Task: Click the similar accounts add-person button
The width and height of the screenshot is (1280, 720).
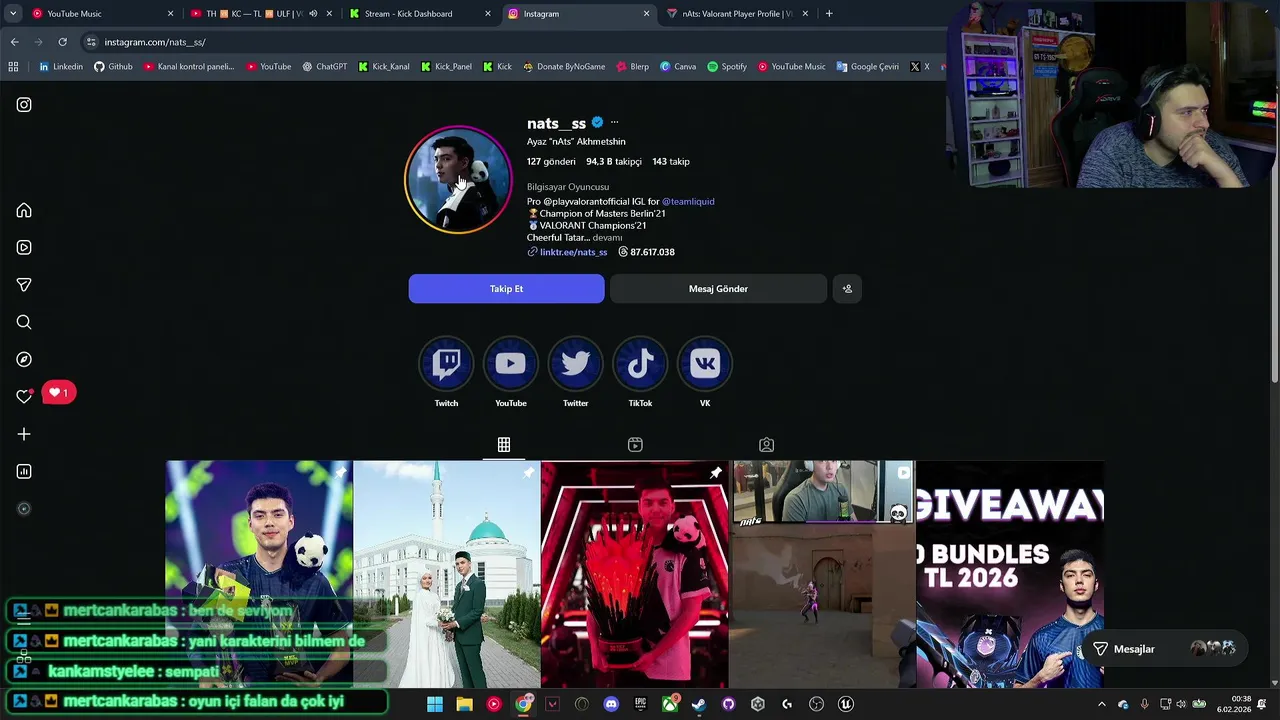Action: click(847, 289)
